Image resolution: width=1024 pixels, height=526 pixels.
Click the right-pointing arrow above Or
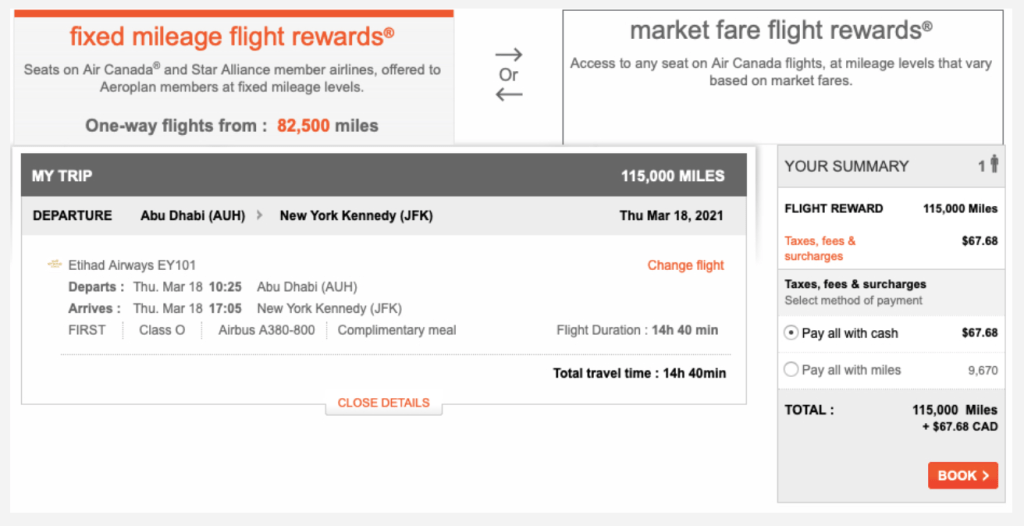509,55
